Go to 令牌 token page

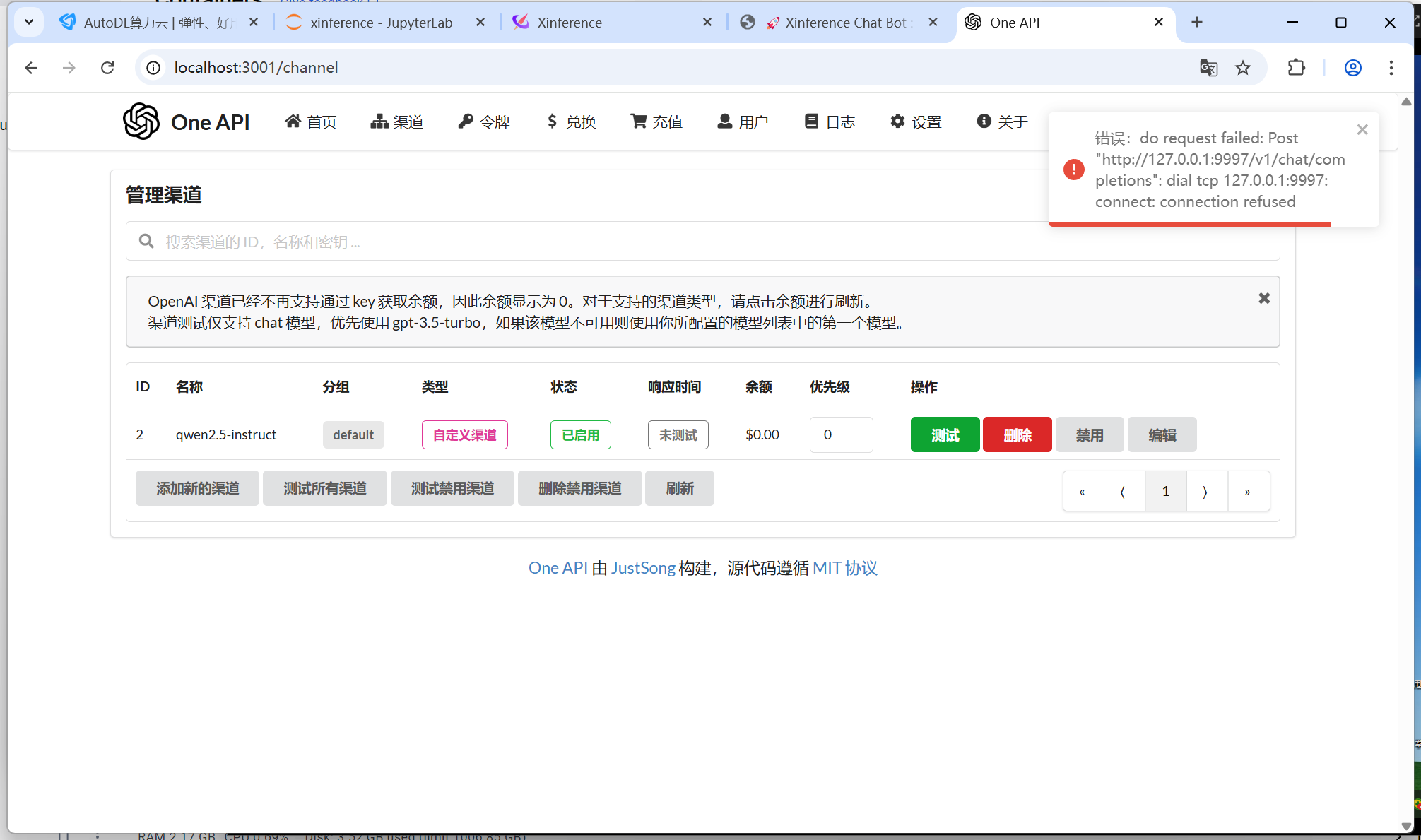484,122
